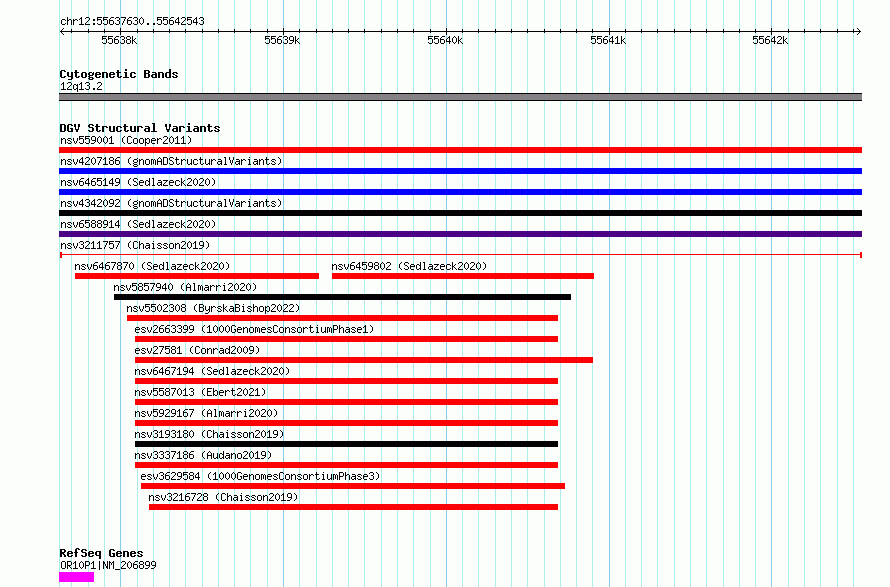The height and width of the screenshot is (587, 890).
Task: Open the nsv6467194 (Sedlazeck2020) label
Action: [x=212, y=371]
